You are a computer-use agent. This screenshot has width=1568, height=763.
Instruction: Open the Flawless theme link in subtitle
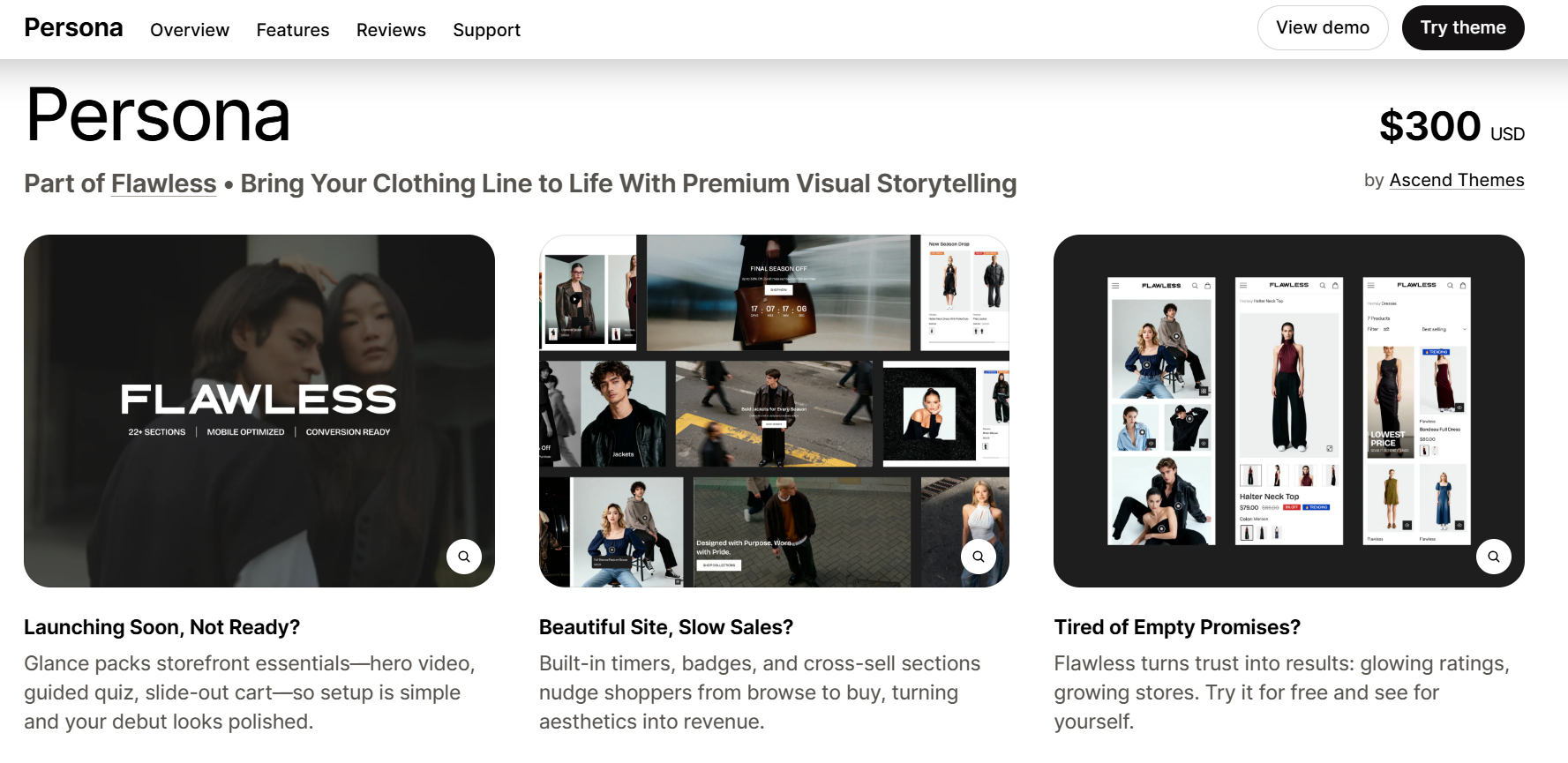click(x=164, y=183)
